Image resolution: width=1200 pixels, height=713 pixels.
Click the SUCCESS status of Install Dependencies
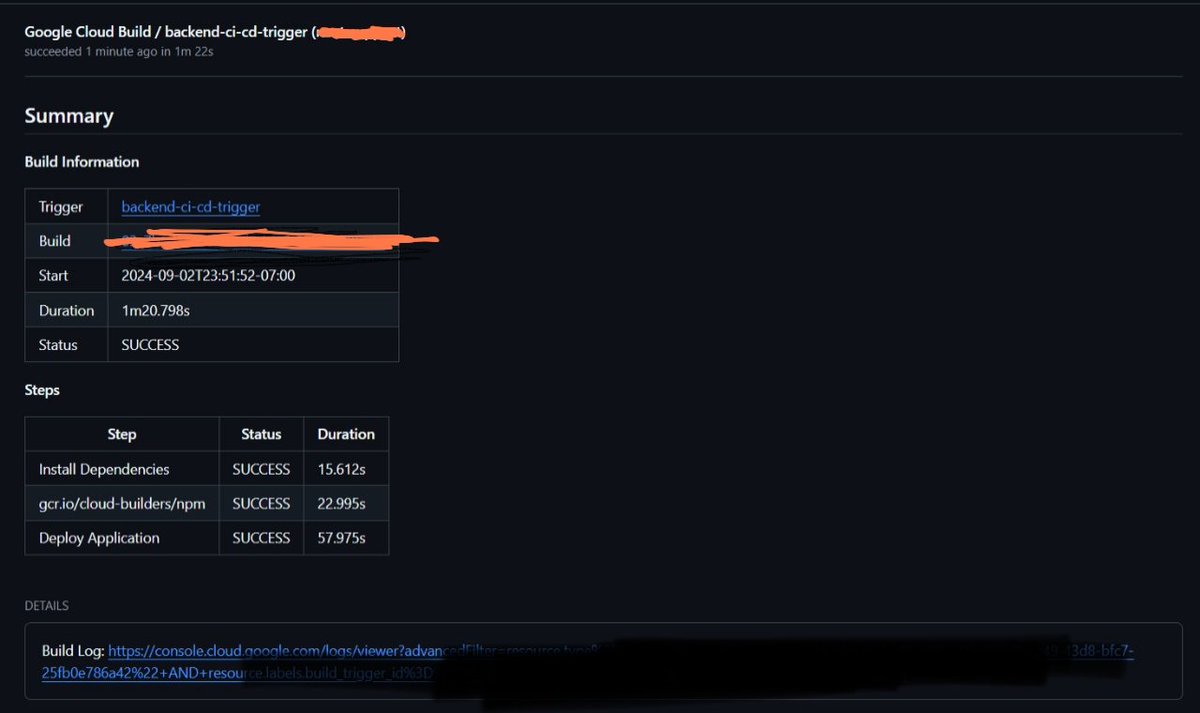point(261,470)
